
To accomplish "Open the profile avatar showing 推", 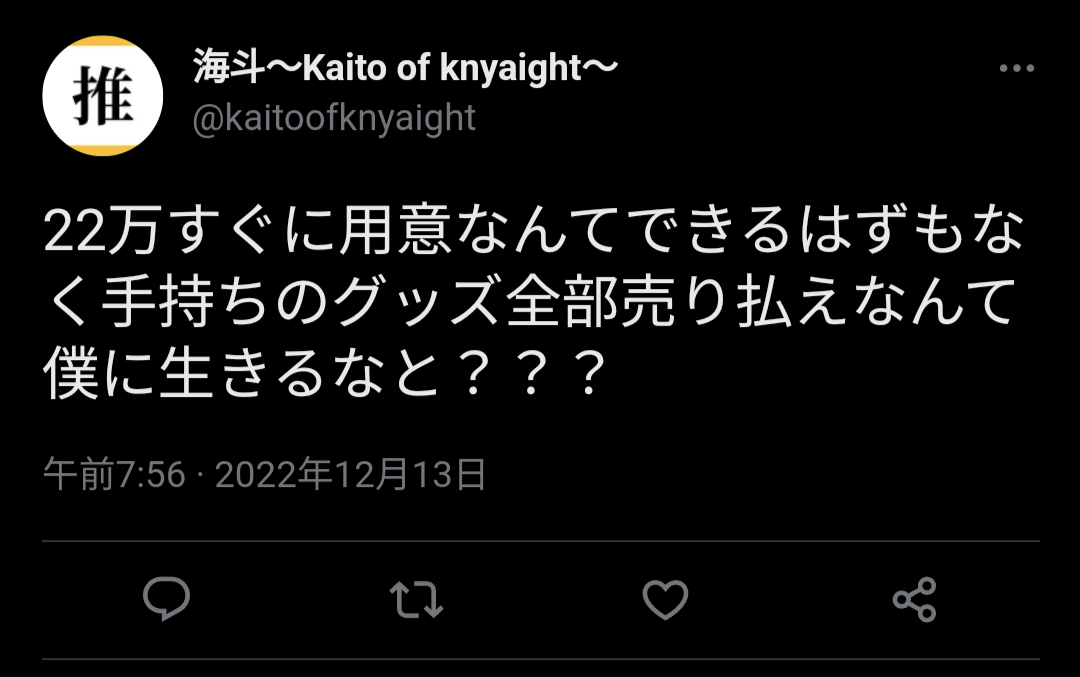I will 103,96.
